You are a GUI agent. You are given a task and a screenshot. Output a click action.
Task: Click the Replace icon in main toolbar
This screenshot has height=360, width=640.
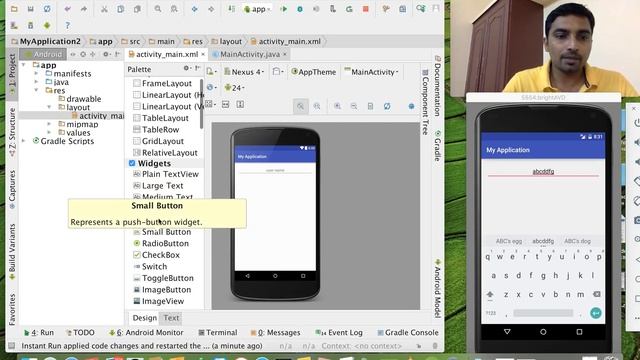tap(174, 9)
